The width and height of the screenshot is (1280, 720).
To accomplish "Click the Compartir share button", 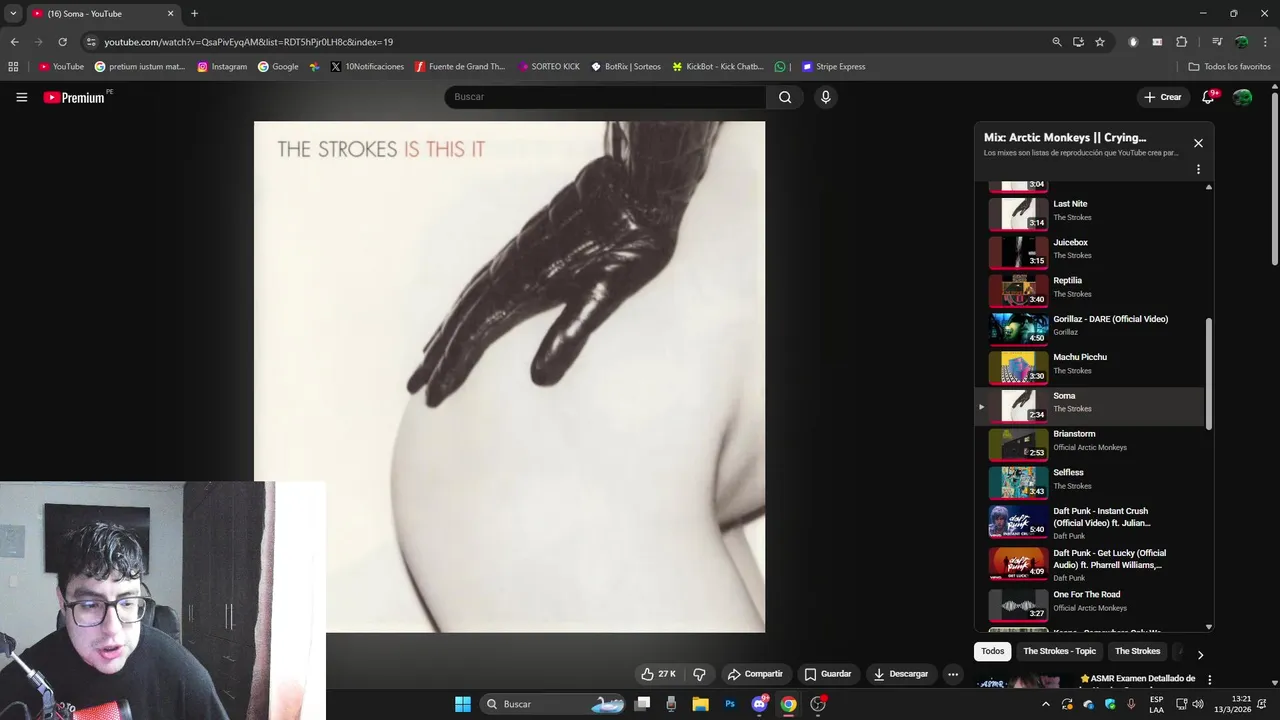I will click(x=755, y=674).
